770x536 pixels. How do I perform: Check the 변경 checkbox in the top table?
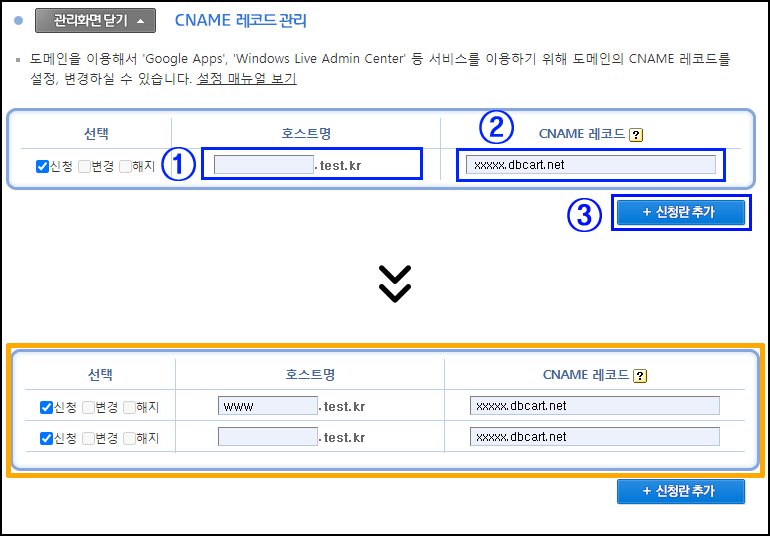click(85, 166)
